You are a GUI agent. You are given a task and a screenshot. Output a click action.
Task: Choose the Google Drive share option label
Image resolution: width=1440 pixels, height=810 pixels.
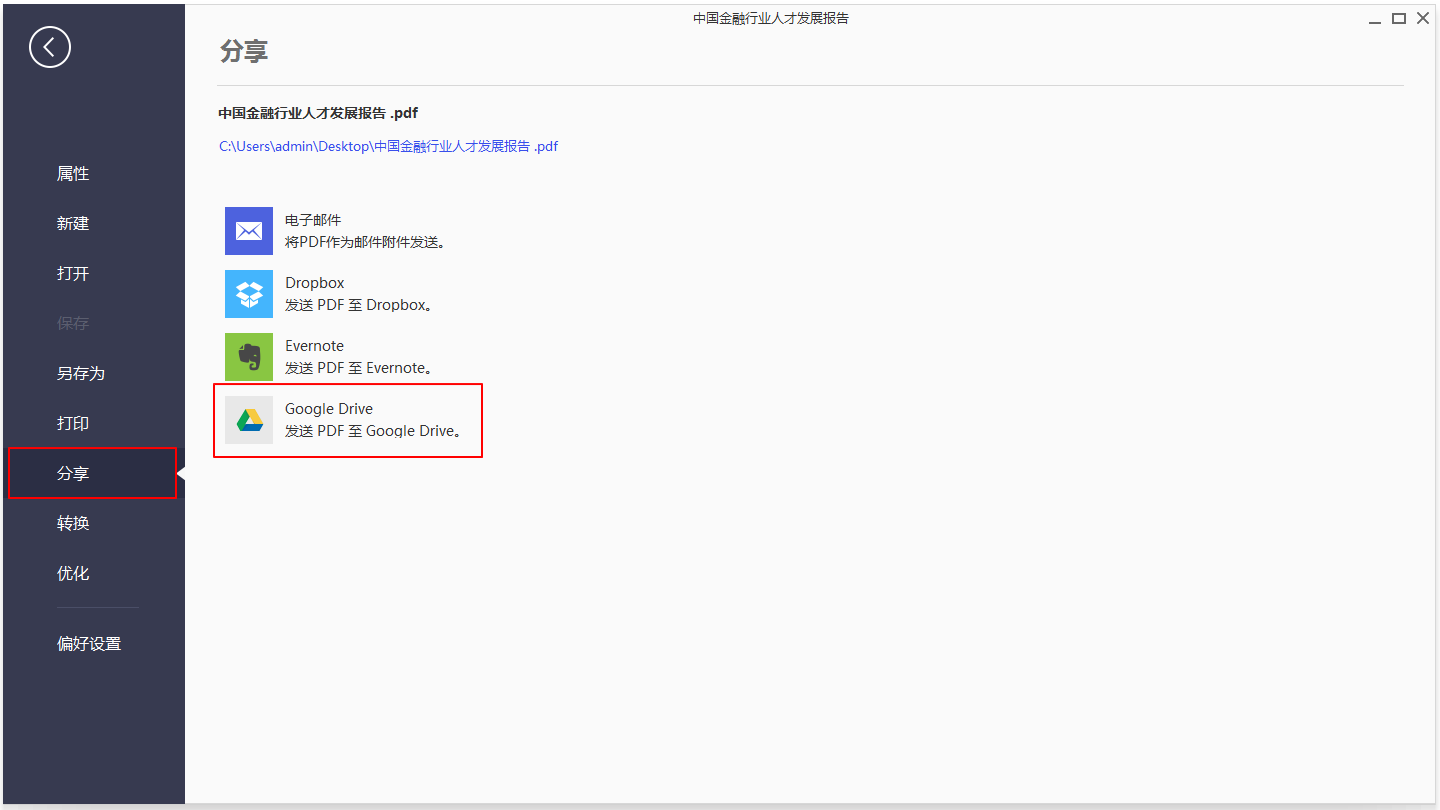[329, 409]
